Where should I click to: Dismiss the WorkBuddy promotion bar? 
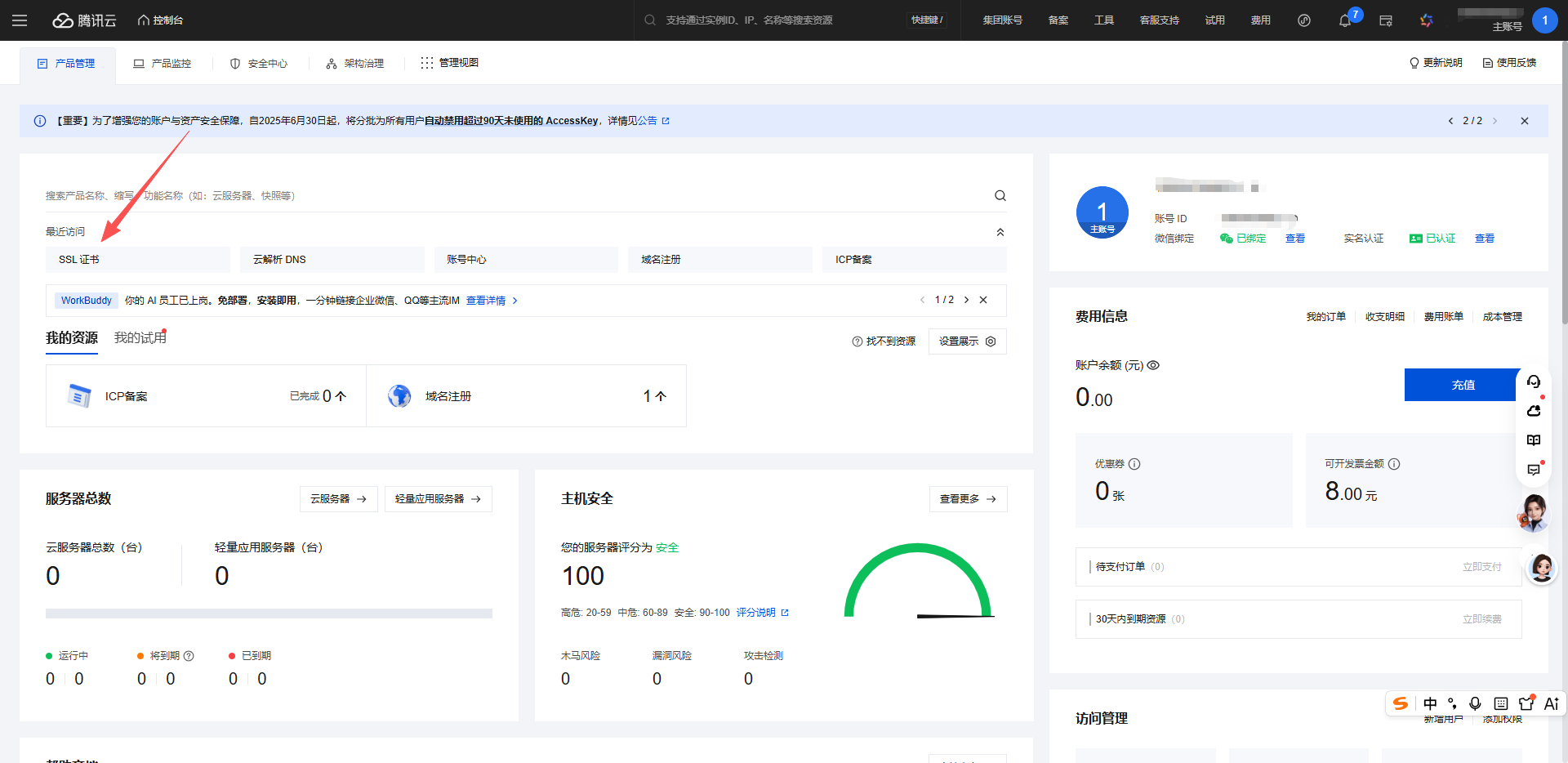pos(983,300)
